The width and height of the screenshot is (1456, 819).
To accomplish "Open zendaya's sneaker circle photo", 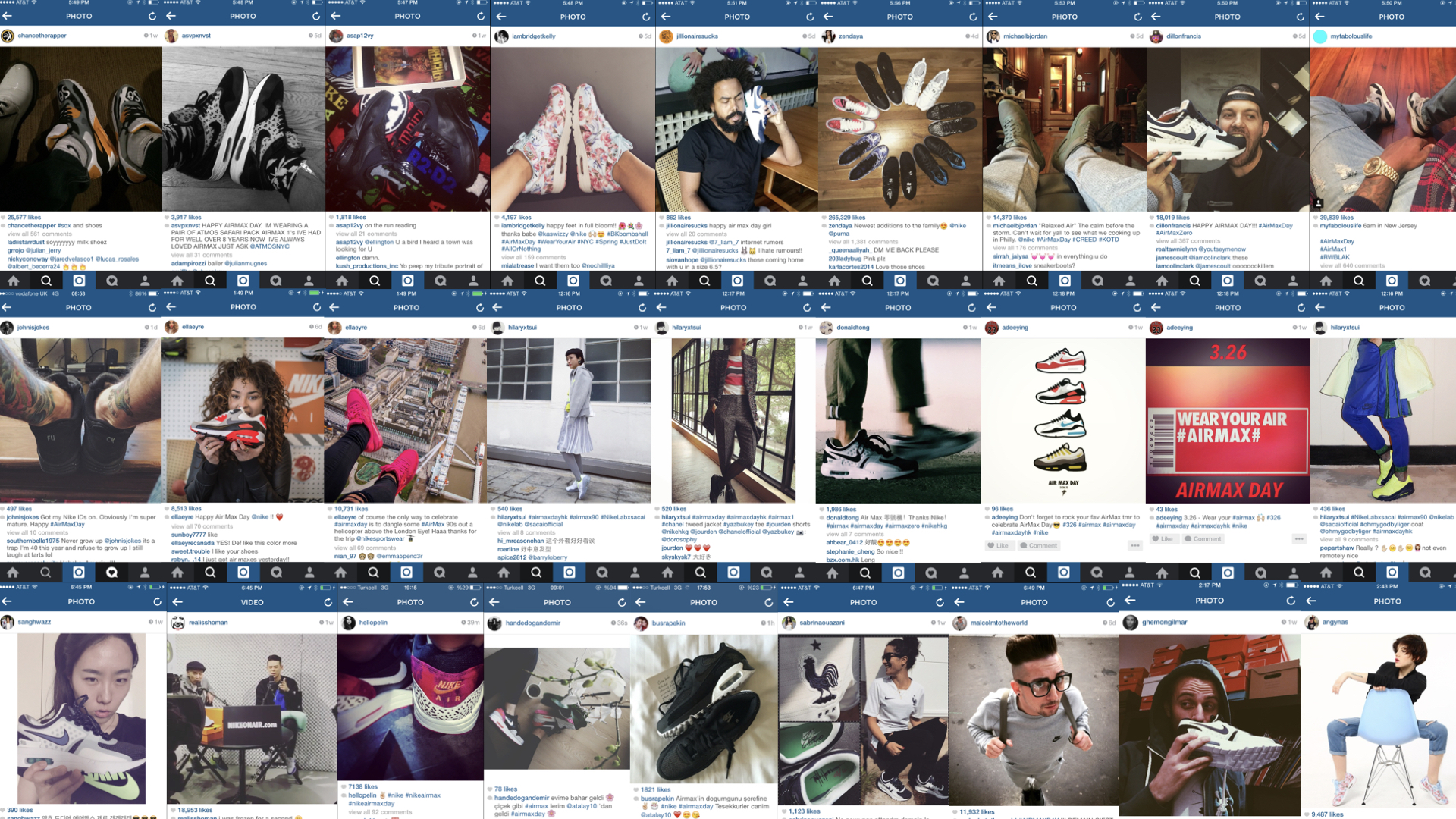I will coord(899,129).
